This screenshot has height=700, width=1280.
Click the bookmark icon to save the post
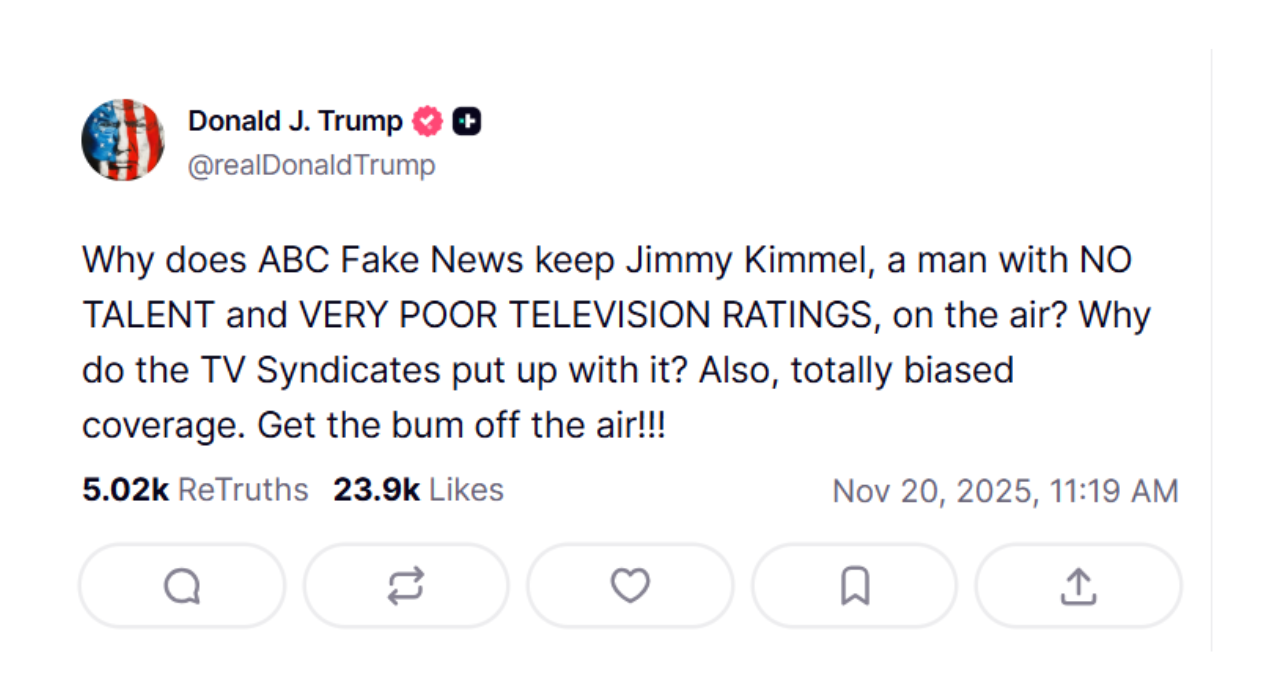tap(853, 586)
